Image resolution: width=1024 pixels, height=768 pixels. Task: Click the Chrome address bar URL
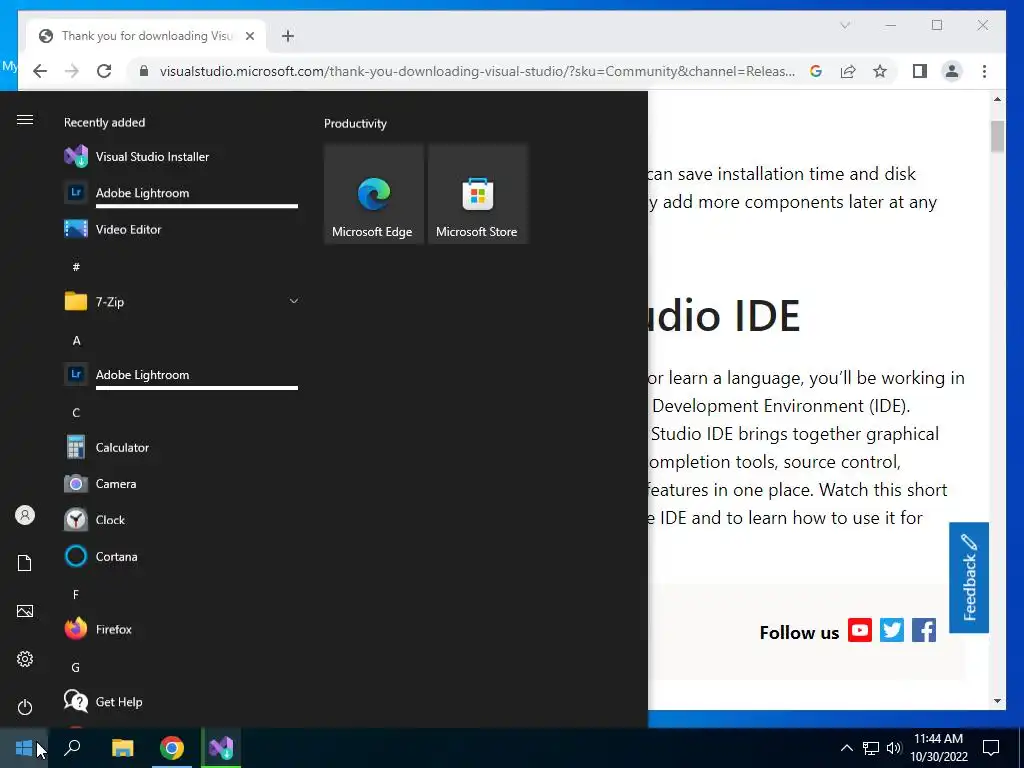[477, 71]
